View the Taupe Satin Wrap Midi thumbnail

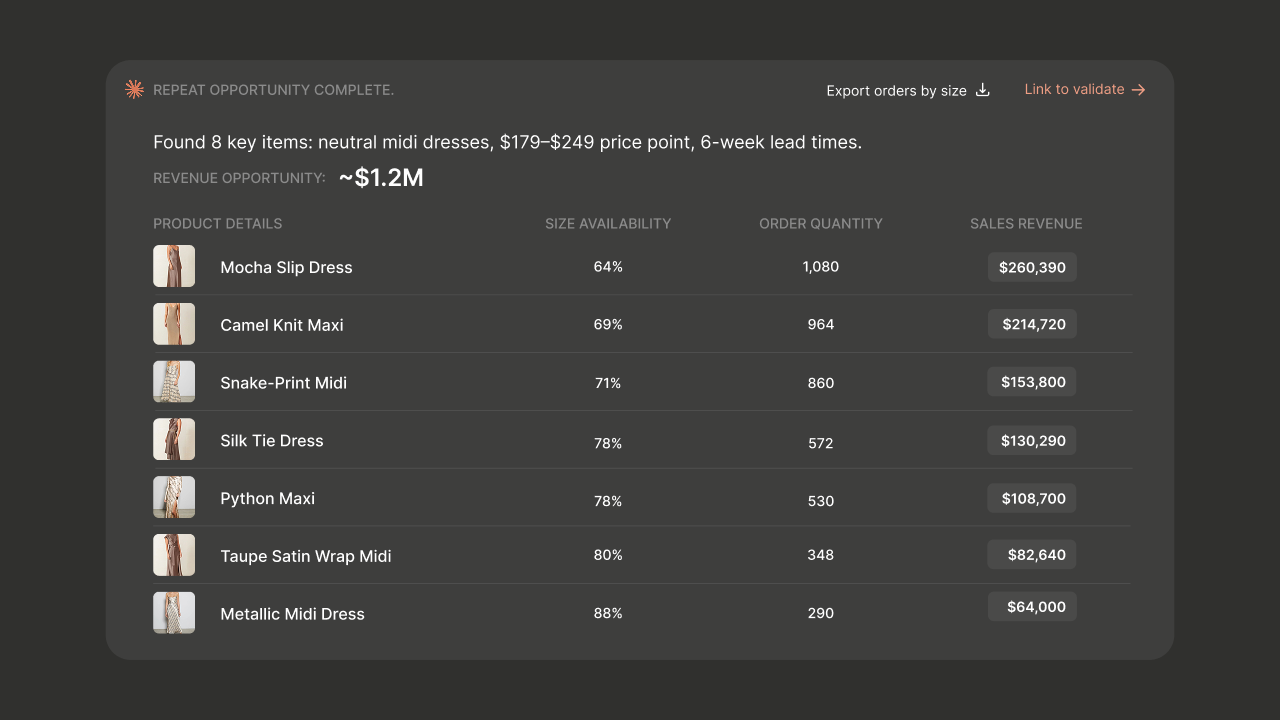coord(174,555)
